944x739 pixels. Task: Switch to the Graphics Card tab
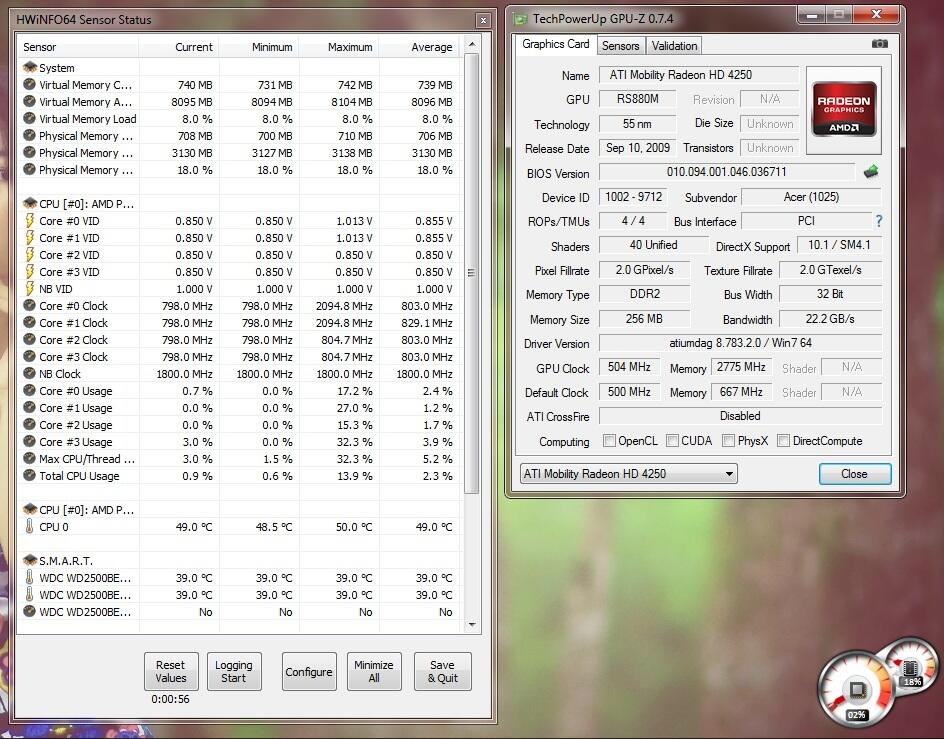point(556,44)
